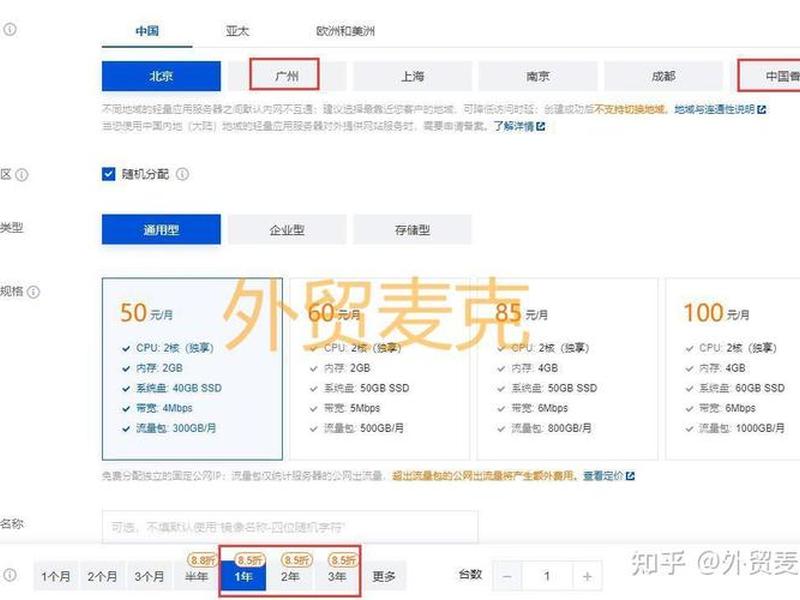Click the info icon beside the 区 label
Image resolution: width=800 pixels, height=600 pixels.
coord(22,175)
